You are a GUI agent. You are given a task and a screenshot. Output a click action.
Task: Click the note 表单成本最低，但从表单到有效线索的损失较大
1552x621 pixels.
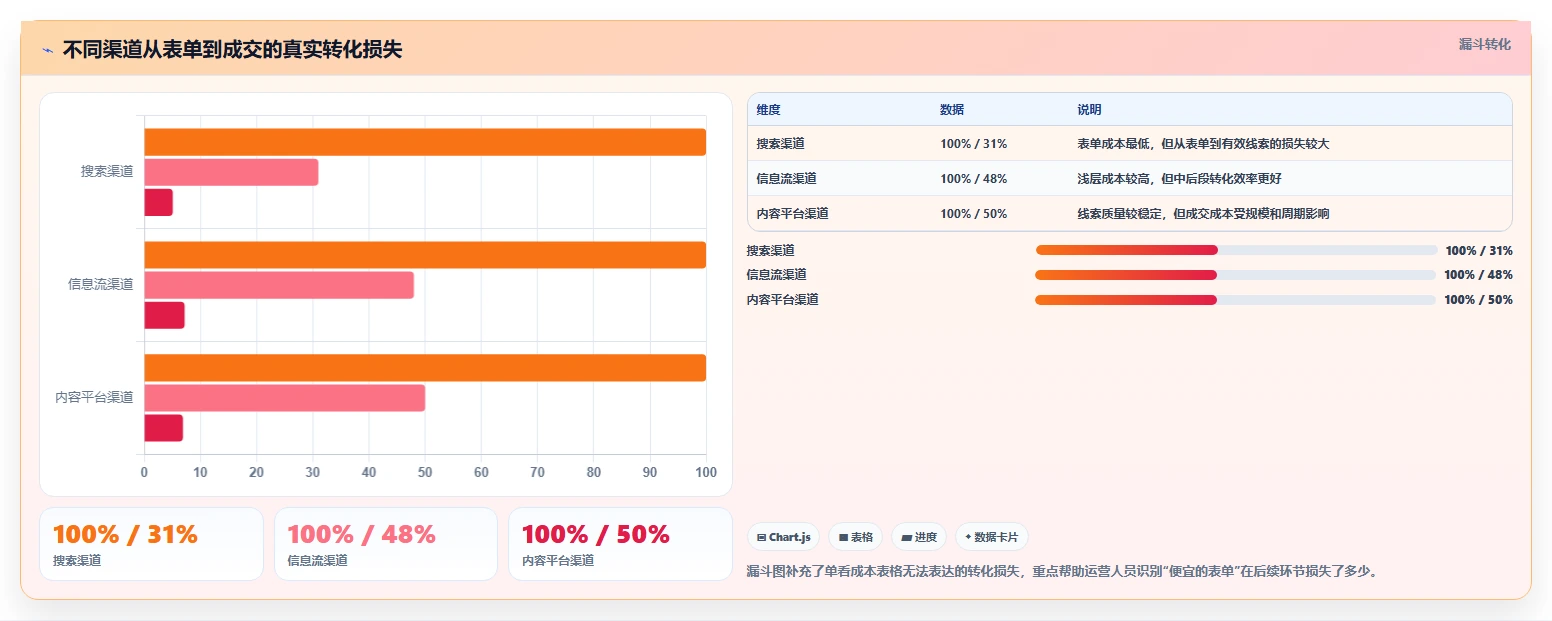1203,144
